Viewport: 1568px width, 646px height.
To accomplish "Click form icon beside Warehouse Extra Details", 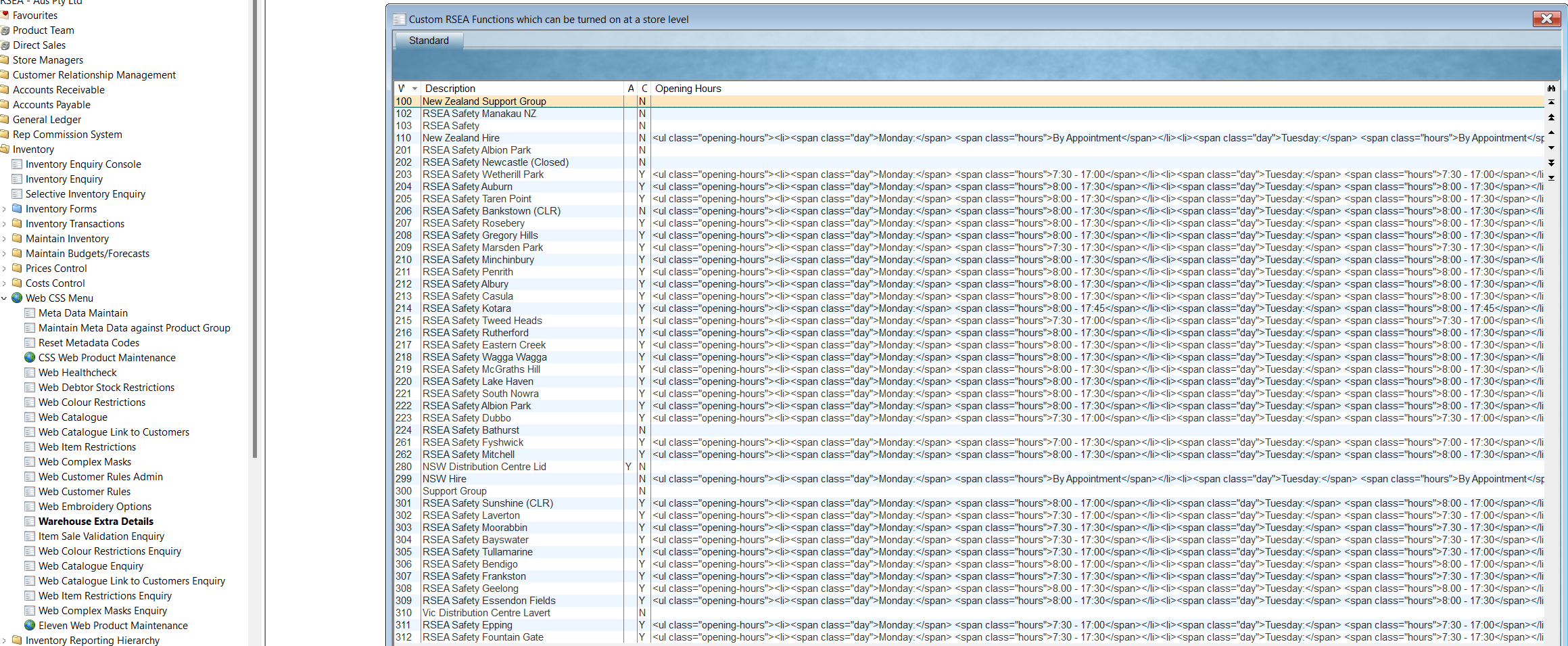I will click(x=30, y=521).
